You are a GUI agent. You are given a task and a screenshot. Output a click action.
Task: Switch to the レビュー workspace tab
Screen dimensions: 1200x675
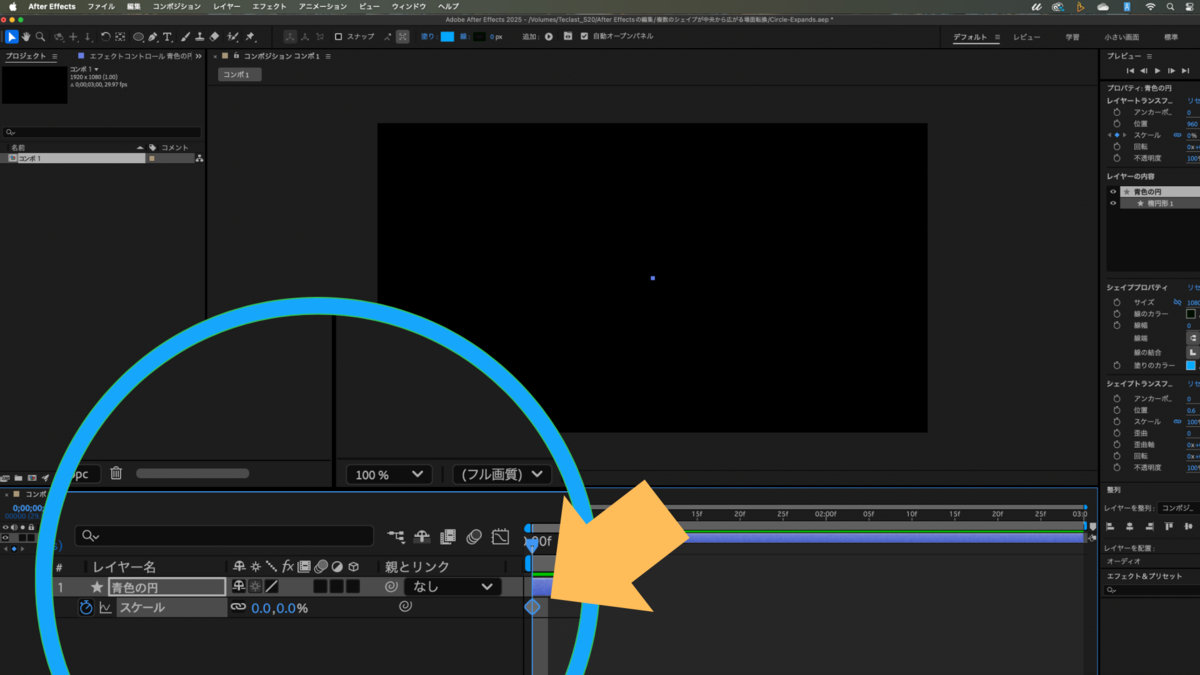[1027, 37]
